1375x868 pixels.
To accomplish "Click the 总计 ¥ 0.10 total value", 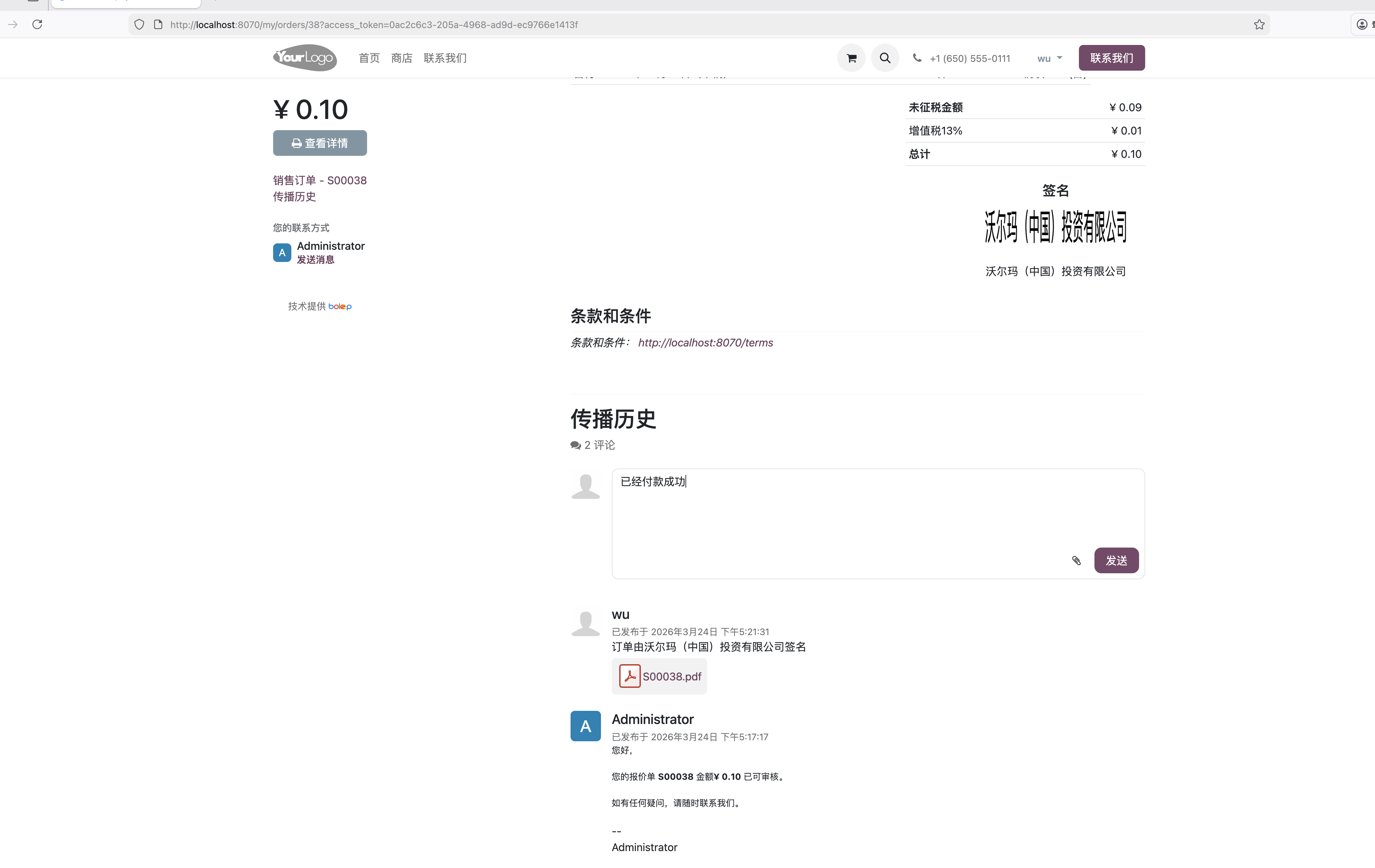I will click(1126, 154).
